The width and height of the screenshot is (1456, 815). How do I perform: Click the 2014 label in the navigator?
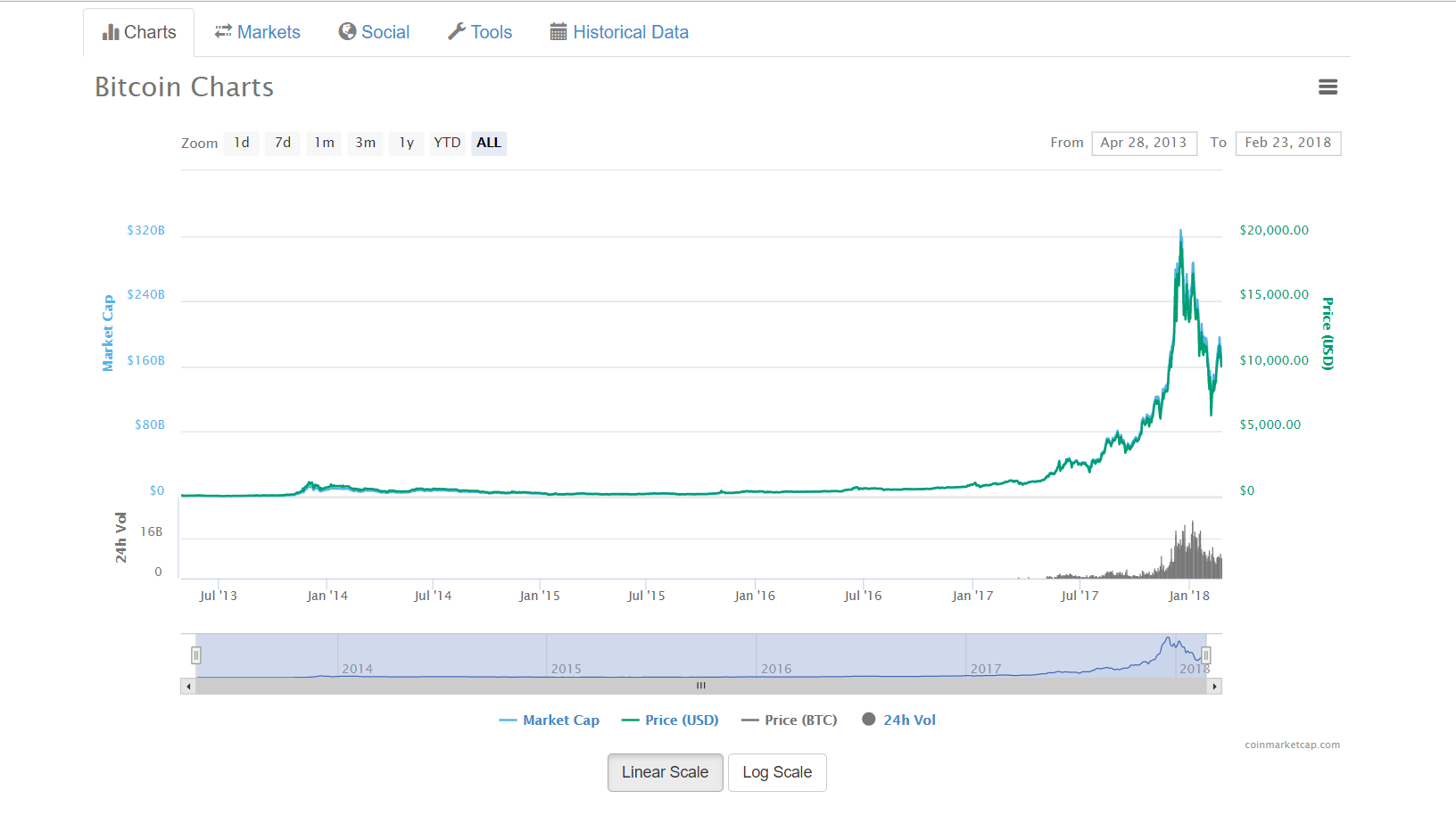coord(358,669)
